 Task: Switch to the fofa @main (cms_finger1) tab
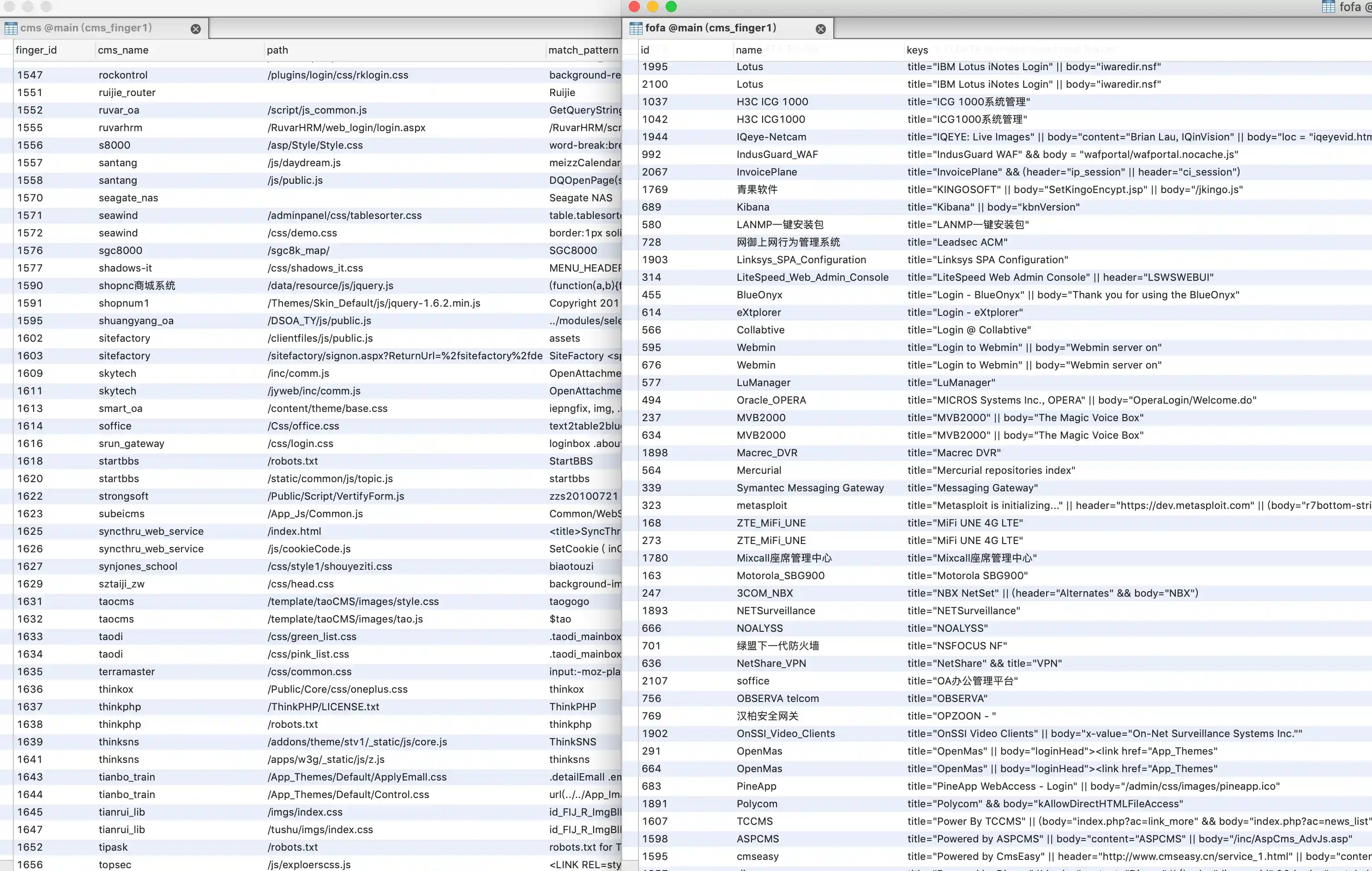[710, 28]
